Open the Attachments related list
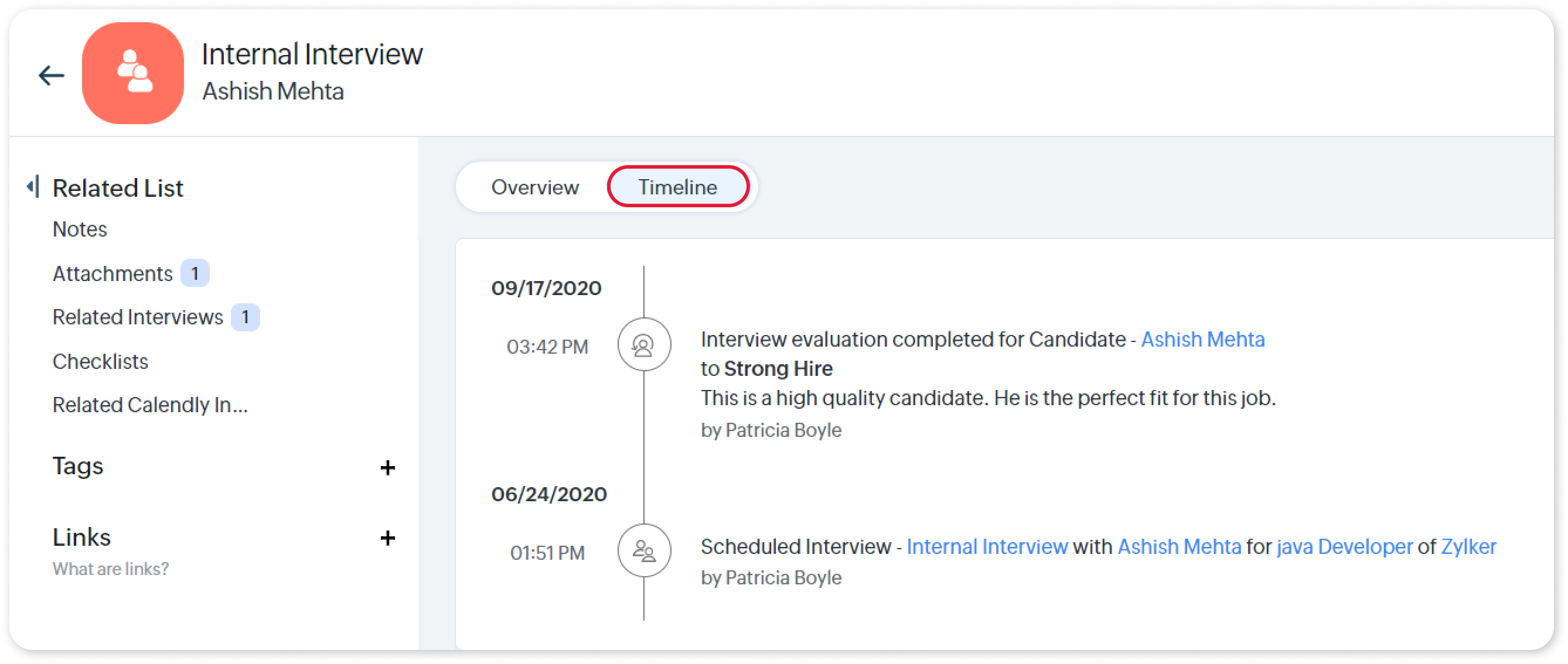The image size is (1568, 664). tap(113, 273)
